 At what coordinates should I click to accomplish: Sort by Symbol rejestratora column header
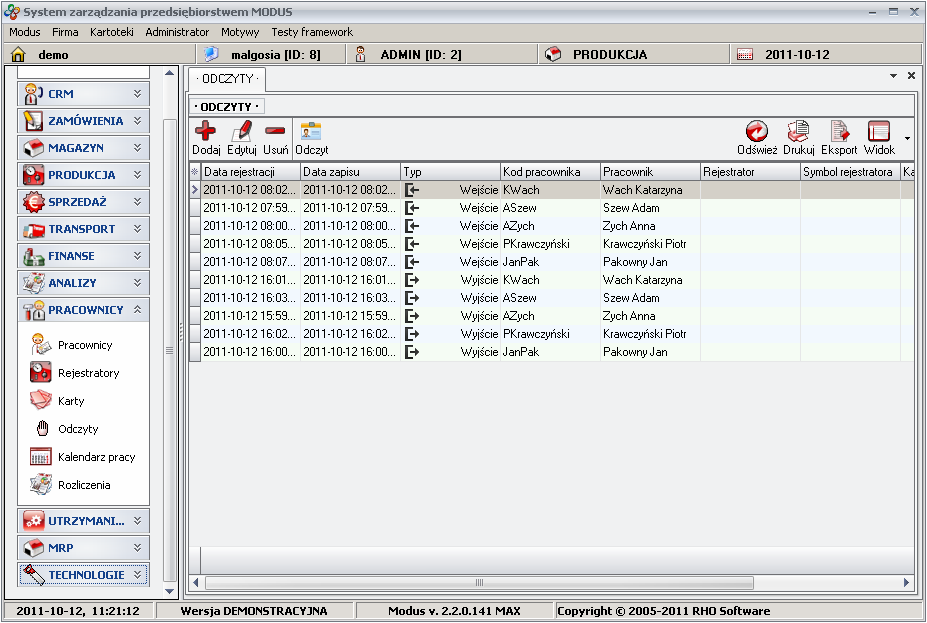coord(850,172)
